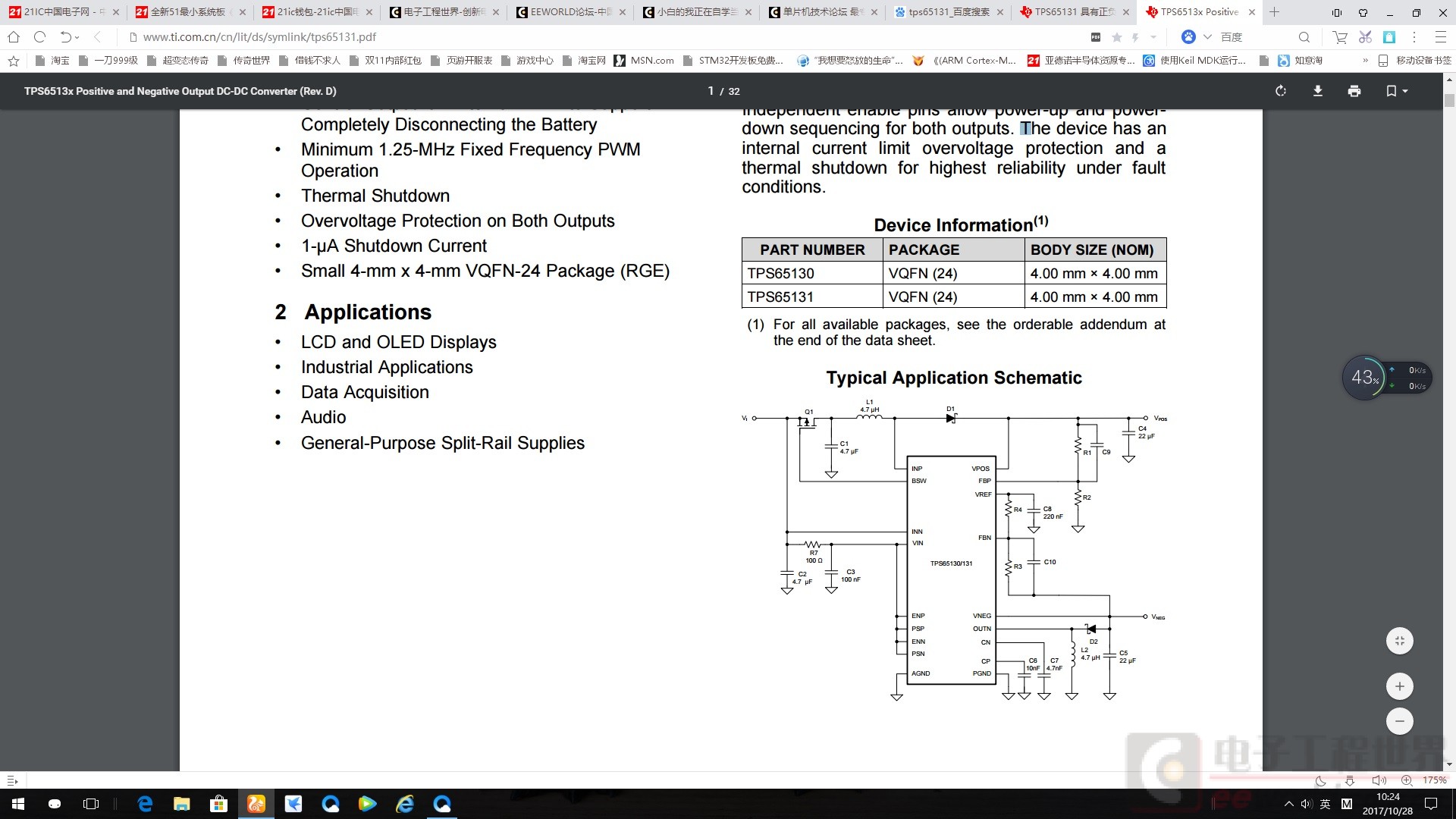Open the 如意淘 bookmark

click(x=1300, y=60)
